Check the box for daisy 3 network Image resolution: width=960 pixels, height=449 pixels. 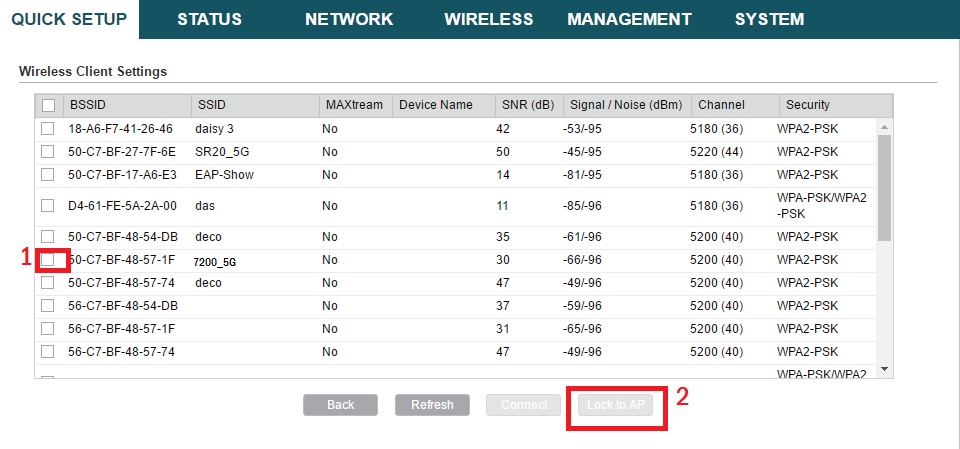pyautogui.click(x=47, y=129)
